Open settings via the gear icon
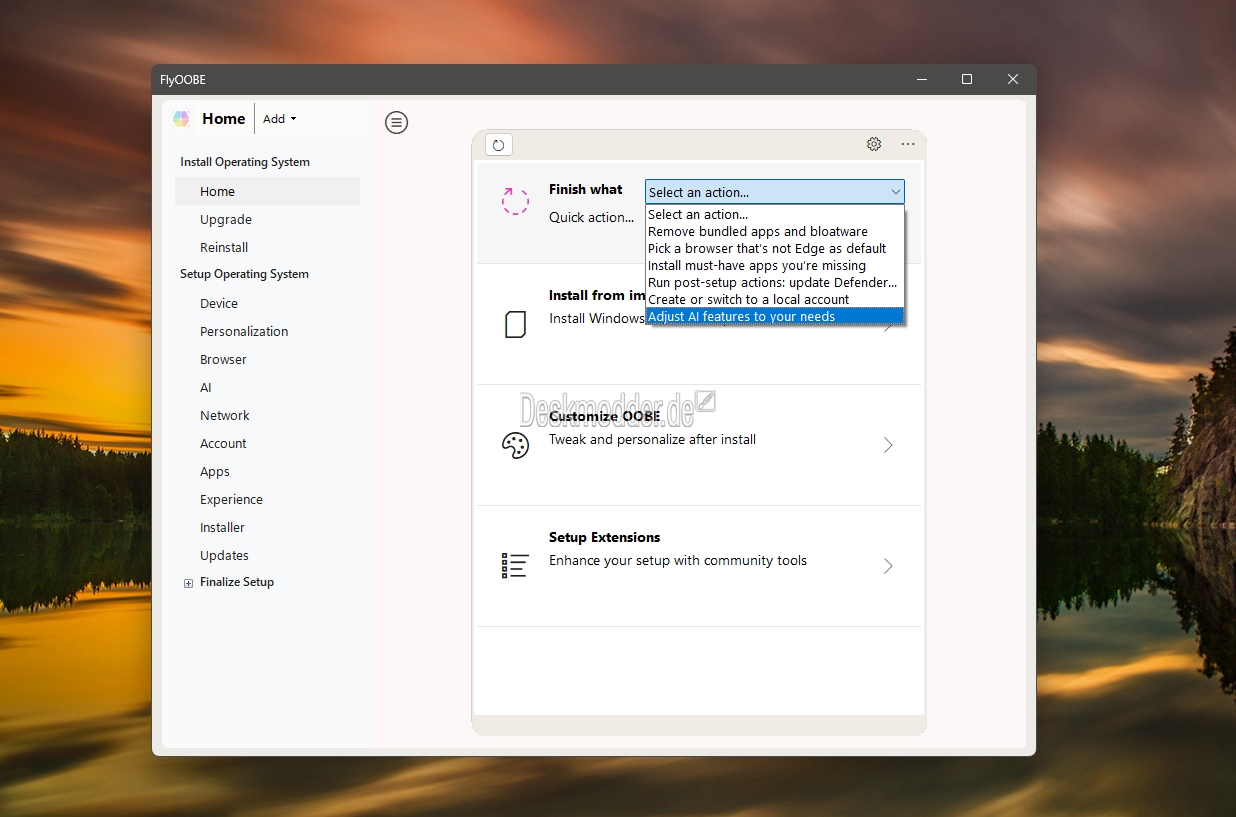Viewport: 1236px width, 817px height. tap(874, 144)
